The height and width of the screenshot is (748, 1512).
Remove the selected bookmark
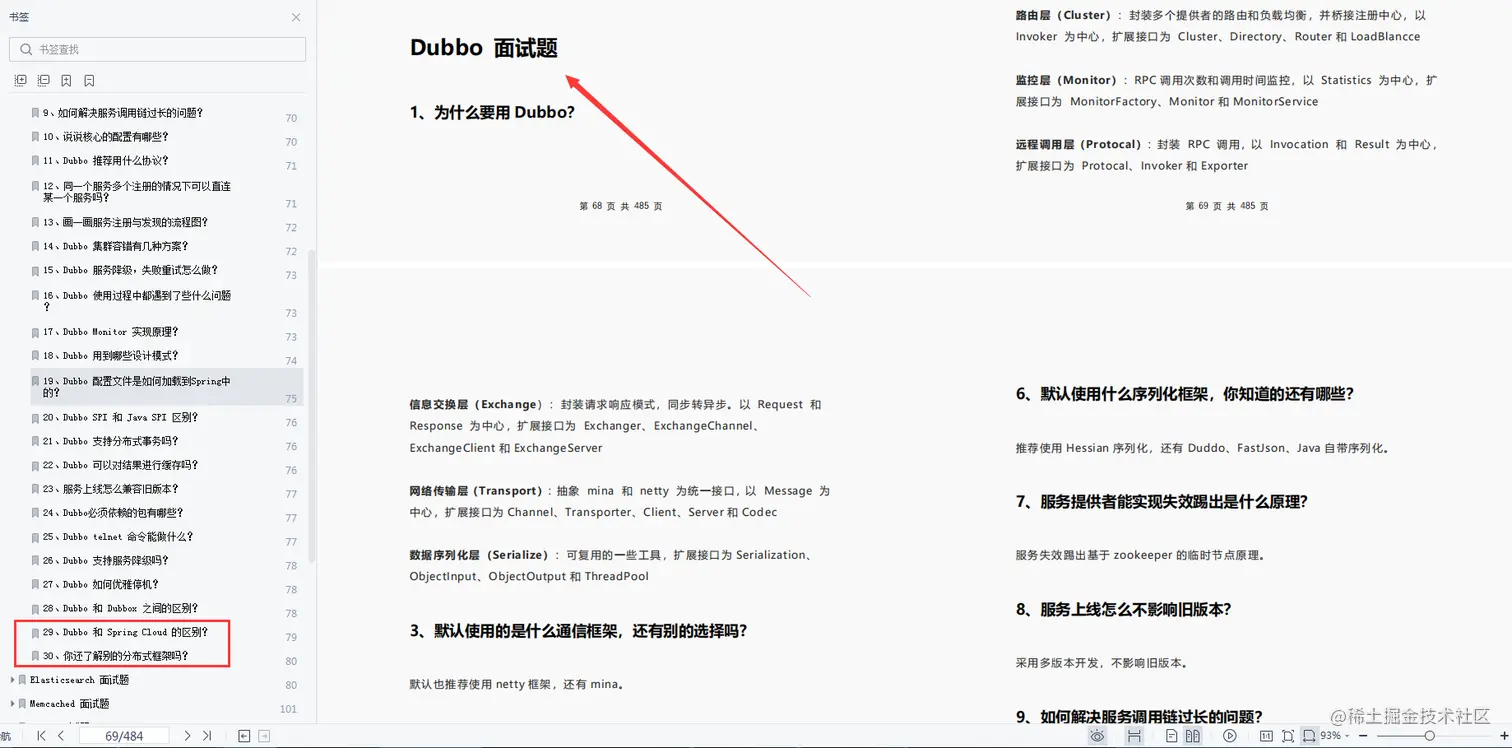click(89, 80)
